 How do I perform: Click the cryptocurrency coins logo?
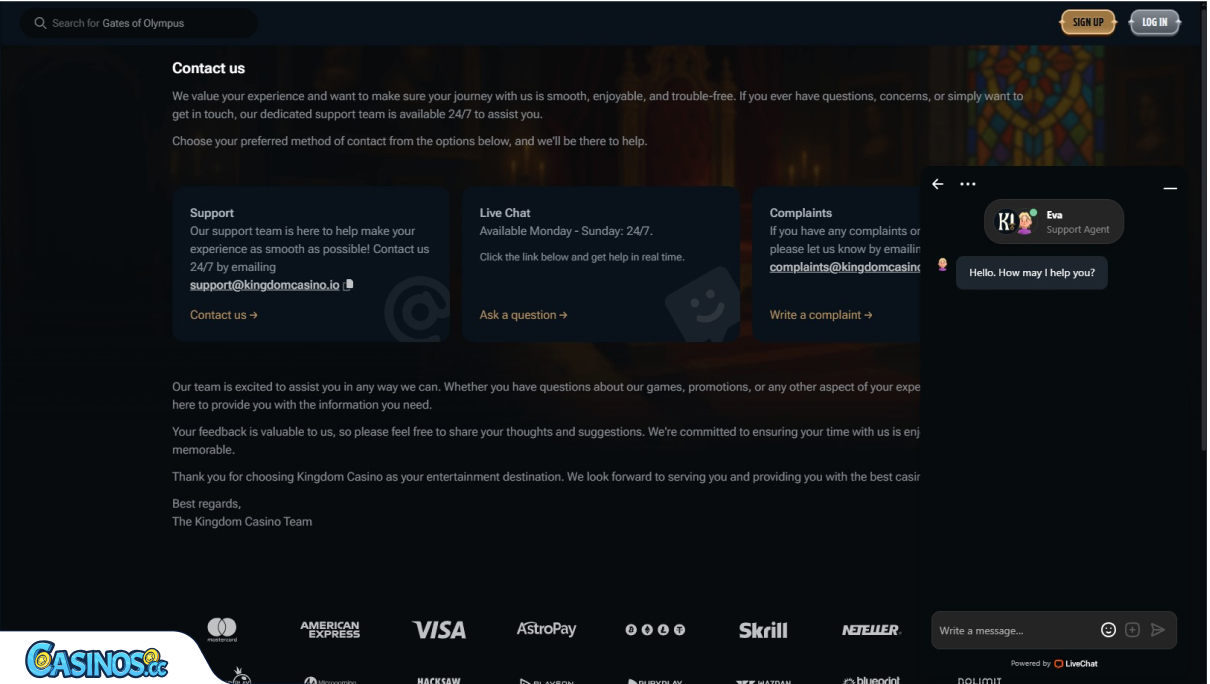pos(655,630)
